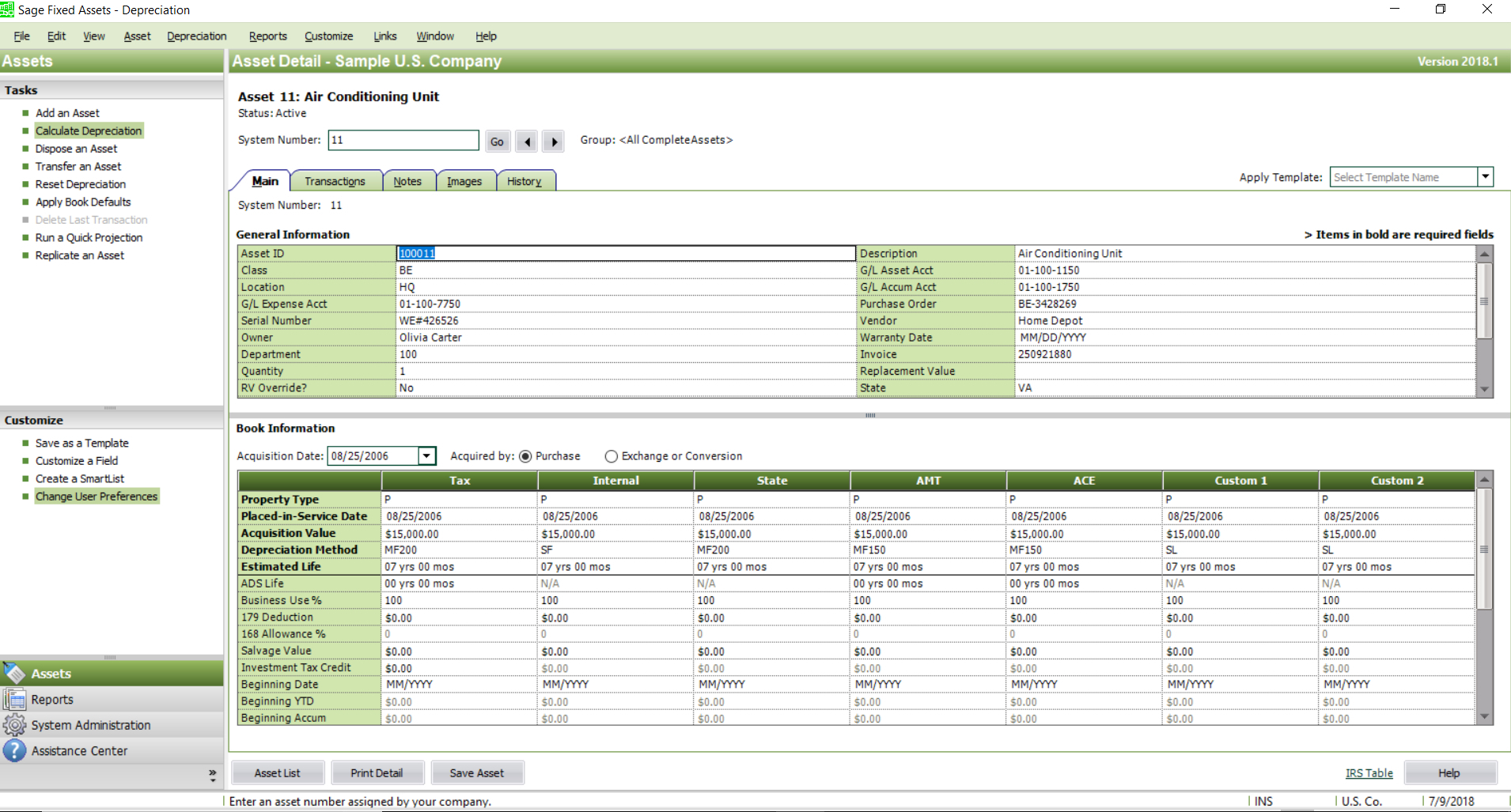Open the Customize menu
This screenshot has height=812, width=1511.
click(329, 36)
